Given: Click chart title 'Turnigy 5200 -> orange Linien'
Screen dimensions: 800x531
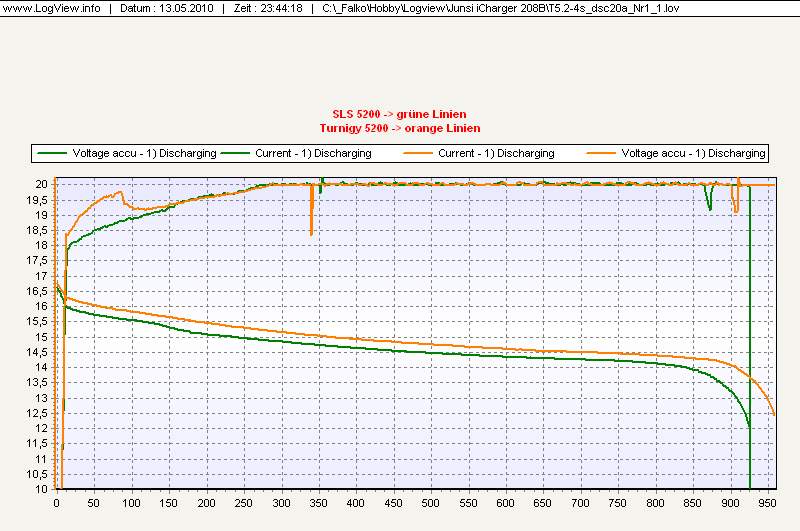Looking at the screenshot, I should [x=400, y=128].
